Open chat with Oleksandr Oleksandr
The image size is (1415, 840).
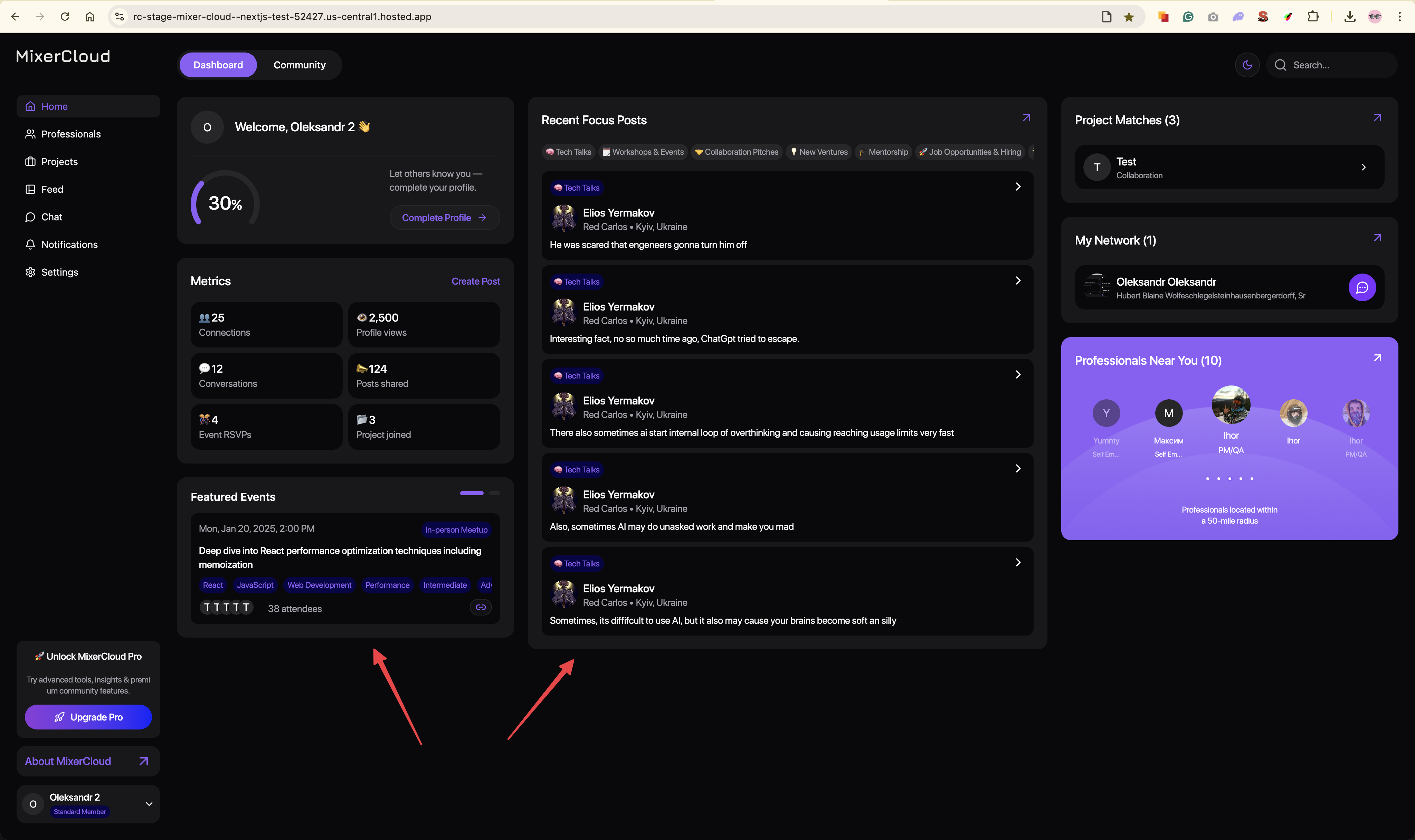click(1362, 288)
